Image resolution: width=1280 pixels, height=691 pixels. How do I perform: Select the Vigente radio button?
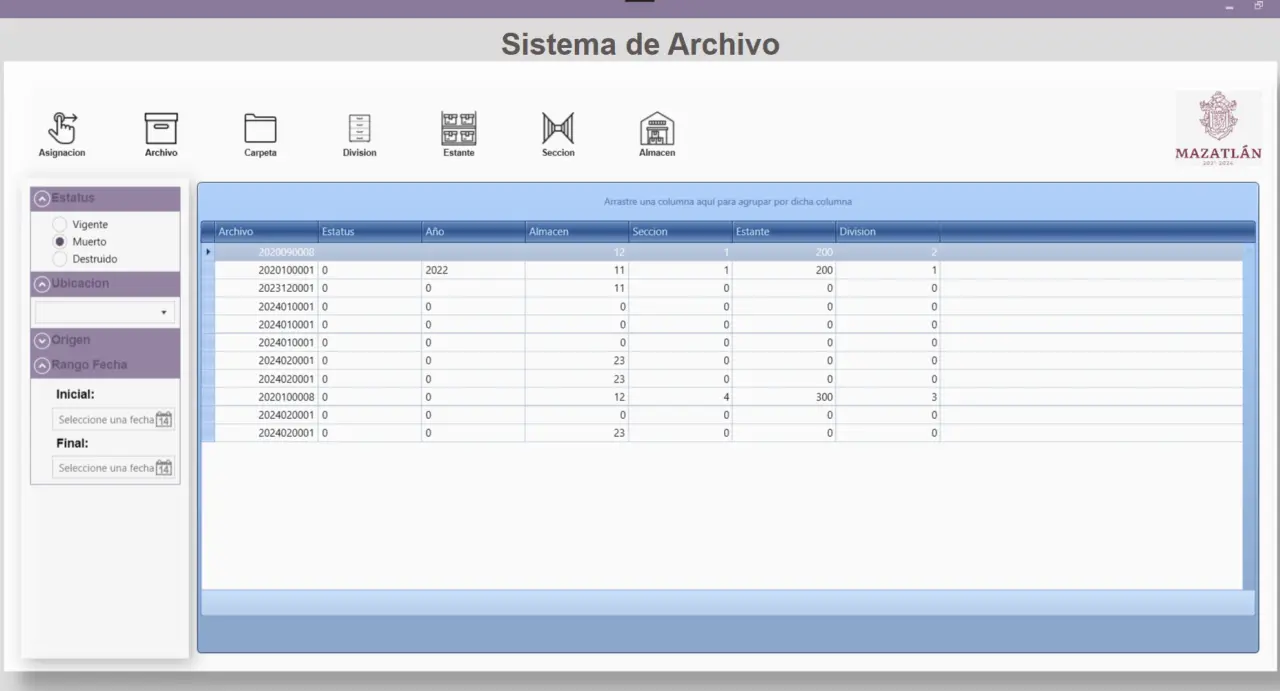click(60, 225)
